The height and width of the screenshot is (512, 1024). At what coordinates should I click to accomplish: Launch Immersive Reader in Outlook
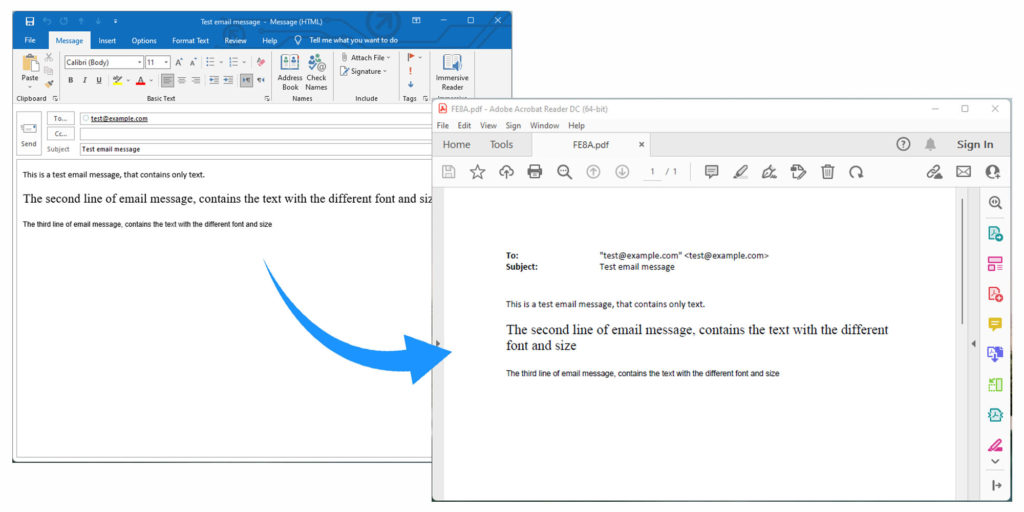[x=452, y=72]
